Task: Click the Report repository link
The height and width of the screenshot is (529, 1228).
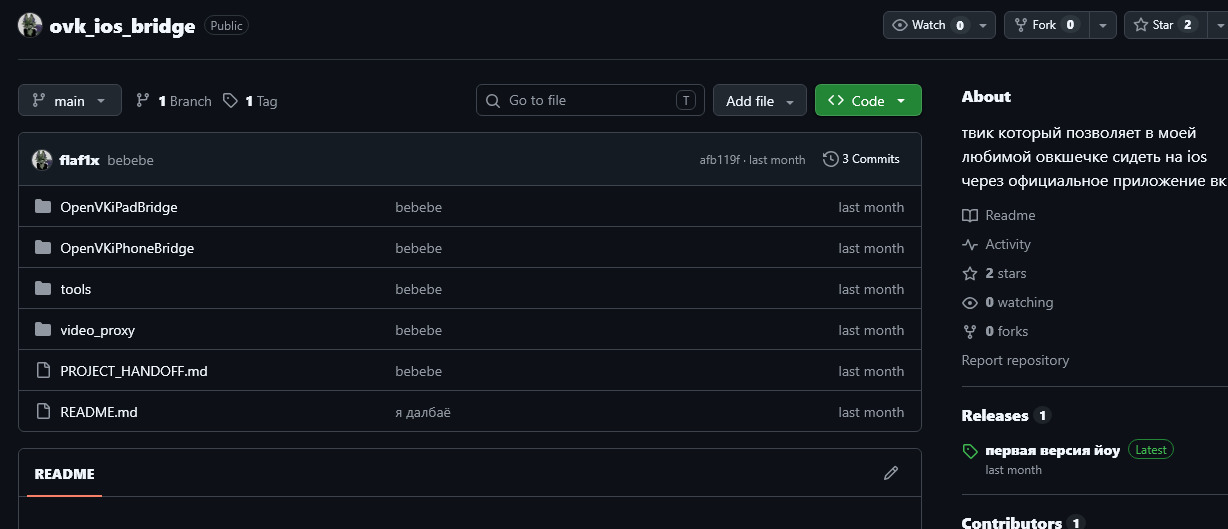Action: coord(1015,360)
